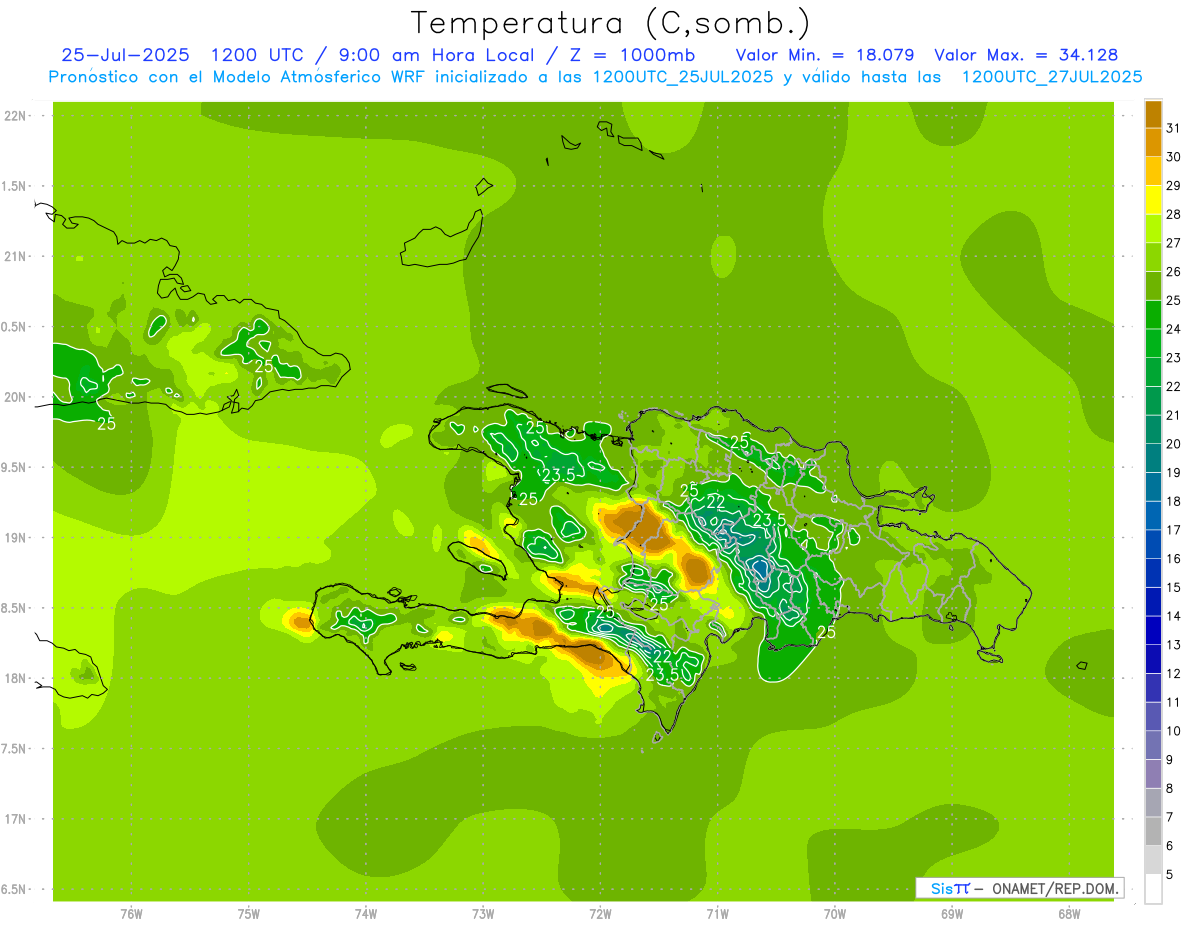
Task: Click blue legend swatch between 17 and 18
Action: tap(1153, 515)
